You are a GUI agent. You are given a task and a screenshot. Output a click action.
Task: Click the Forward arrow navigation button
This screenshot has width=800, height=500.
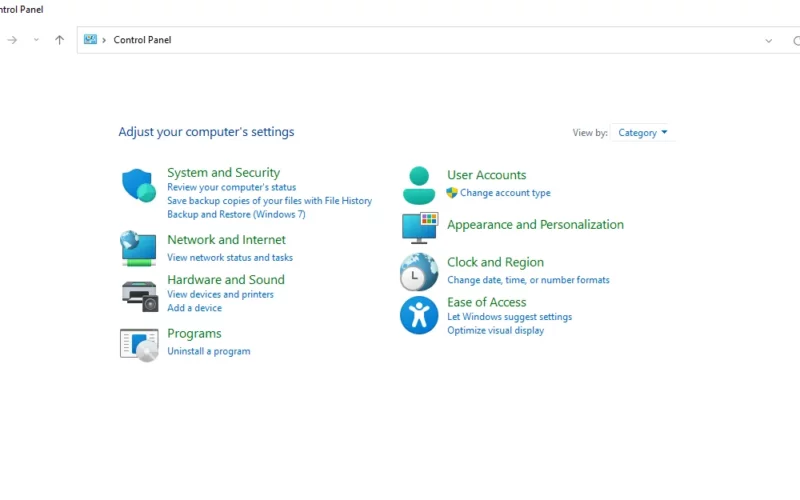(12, 40)
